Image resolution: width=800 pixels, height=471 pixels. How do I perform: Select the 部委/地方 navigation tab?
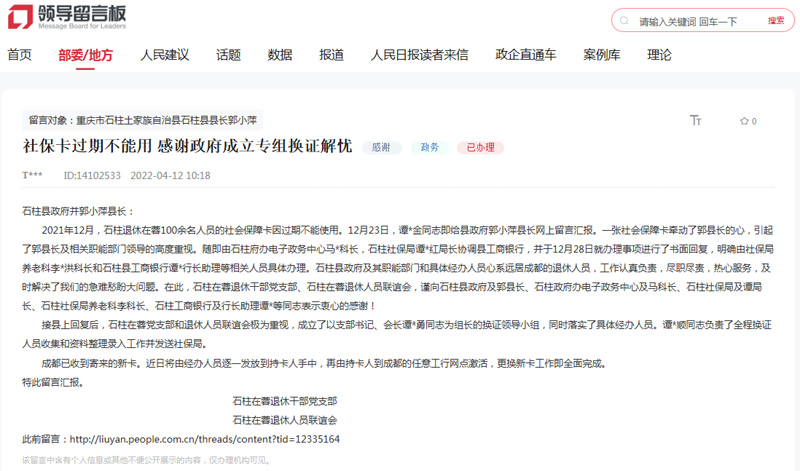point(86,55)
